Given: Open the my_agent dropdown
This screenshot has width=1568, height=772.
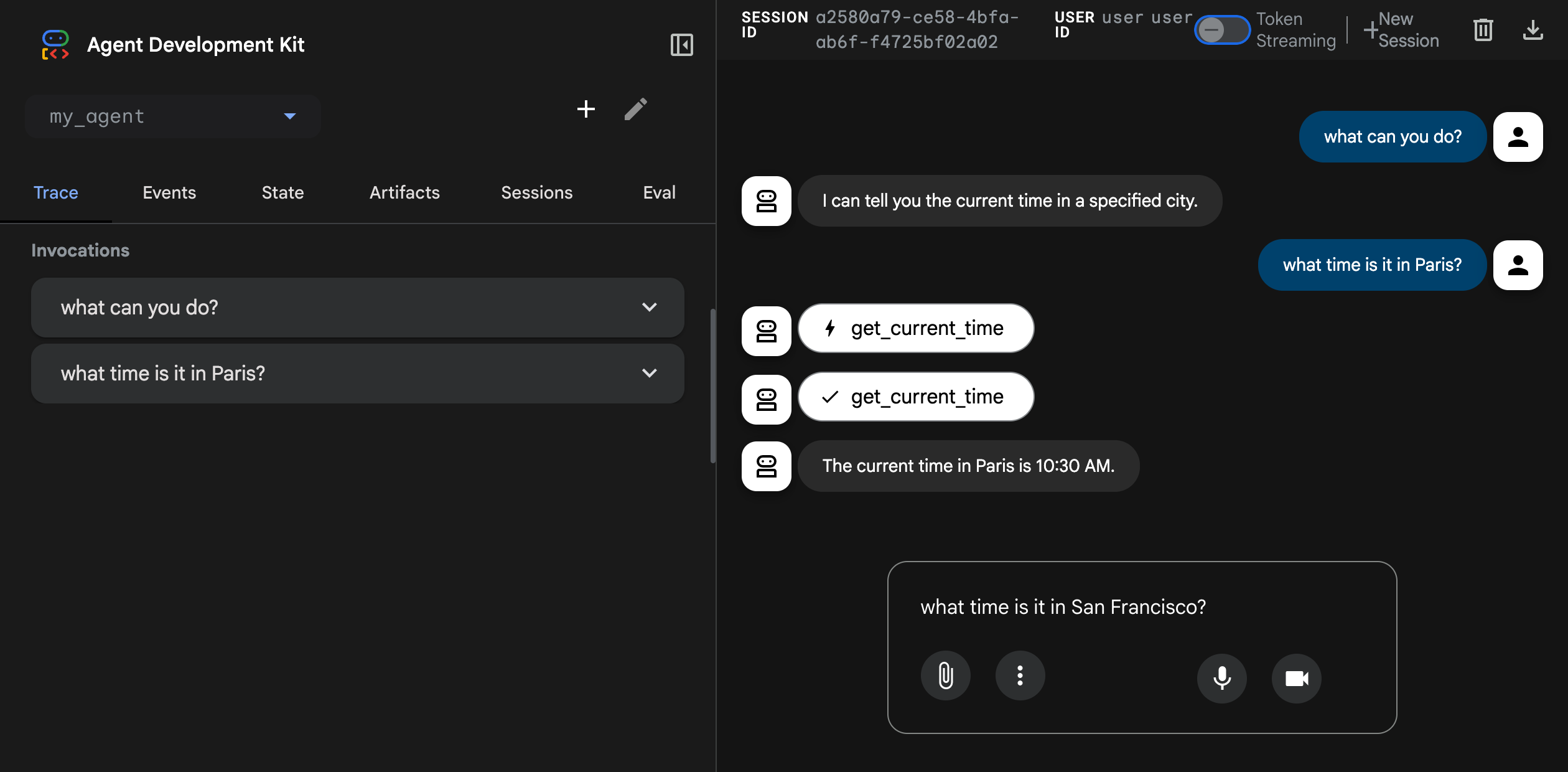Looking at the screenshot, I should [174, 116].
